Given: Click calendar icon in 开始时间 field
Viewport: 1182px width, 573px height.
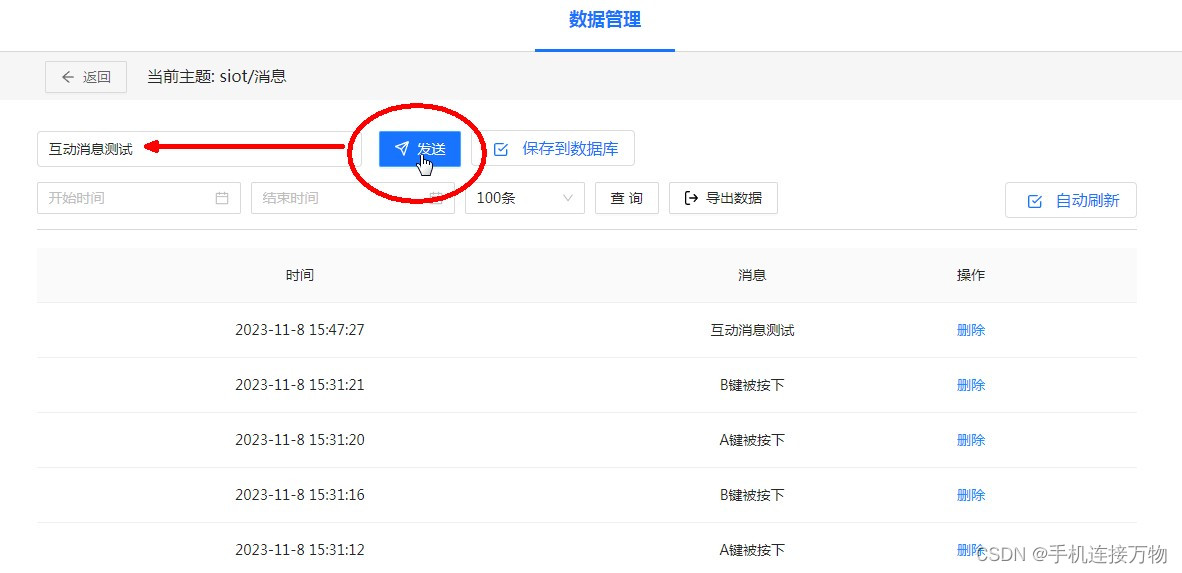Looking at the screenshot, I should (x=222, y=198).
